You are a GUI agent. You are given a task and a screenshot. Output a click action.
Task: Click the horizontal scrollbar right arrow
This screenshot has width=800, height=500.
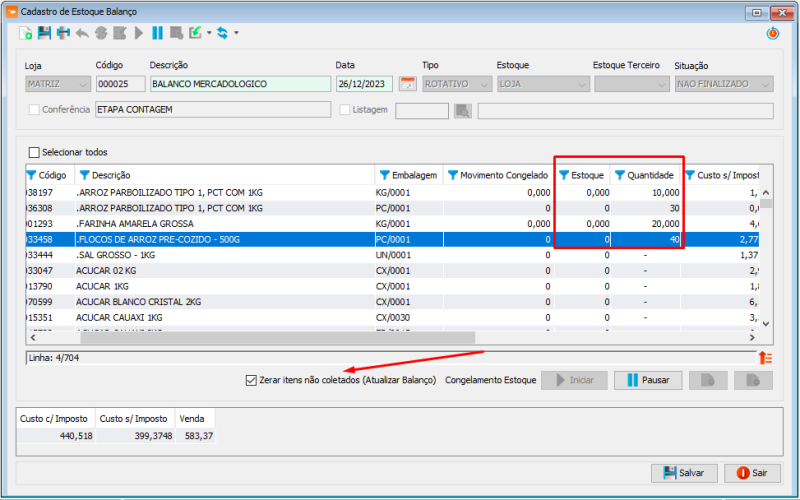tap(752, 337)
